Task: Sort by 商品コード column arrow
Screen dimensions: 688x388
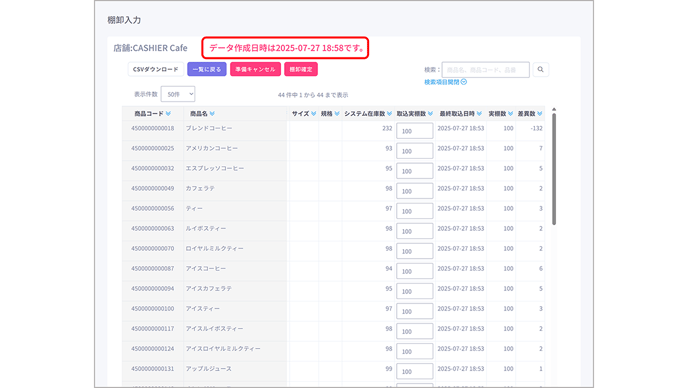Action: [x=168, y=114]
